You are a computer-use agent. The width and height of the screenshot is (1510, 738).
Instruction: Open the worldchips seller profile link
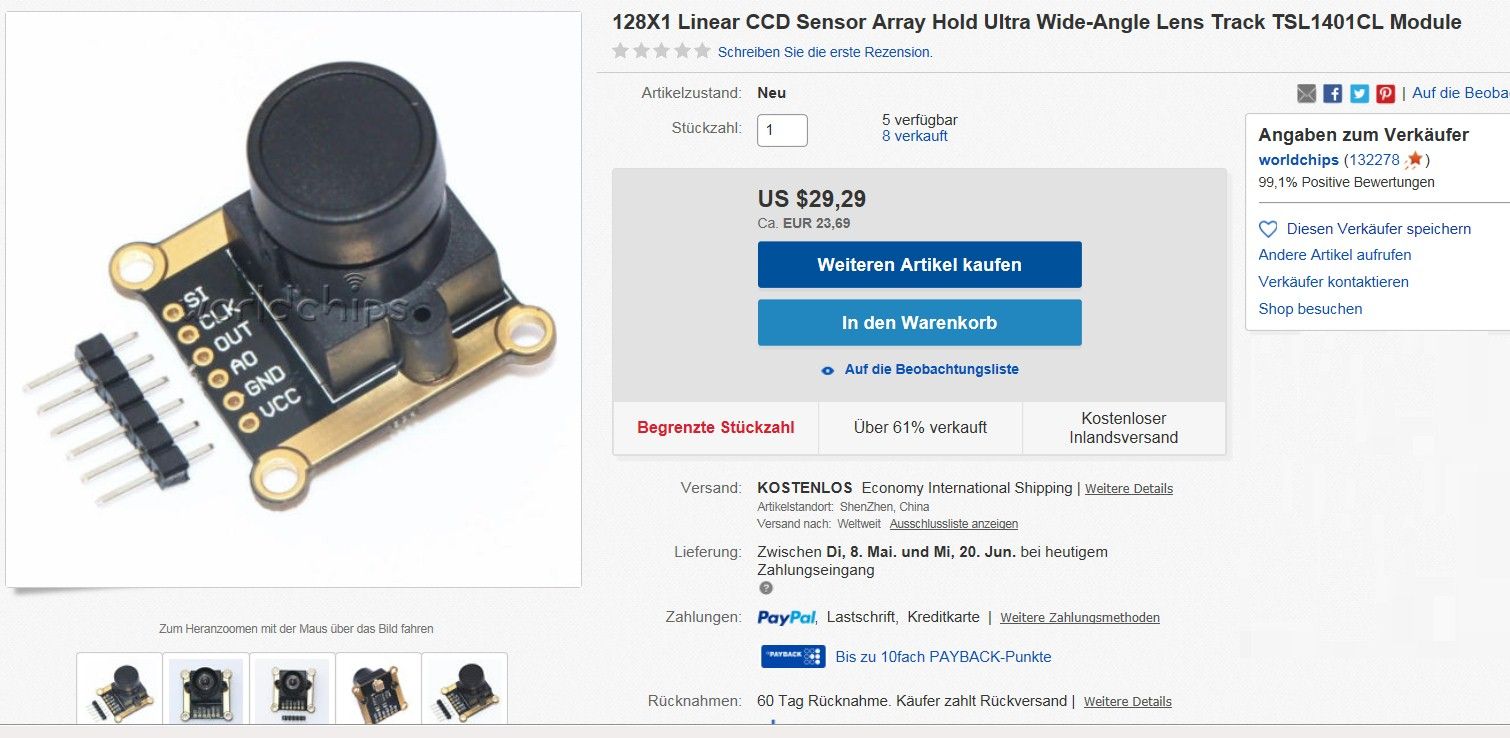coord(1298,160)
